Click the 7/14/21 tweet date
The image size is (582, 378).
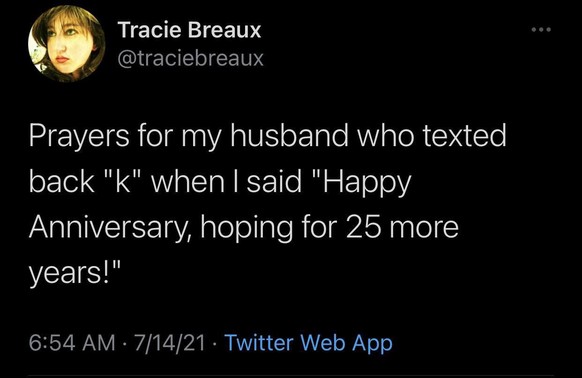[x=170, y=342]
